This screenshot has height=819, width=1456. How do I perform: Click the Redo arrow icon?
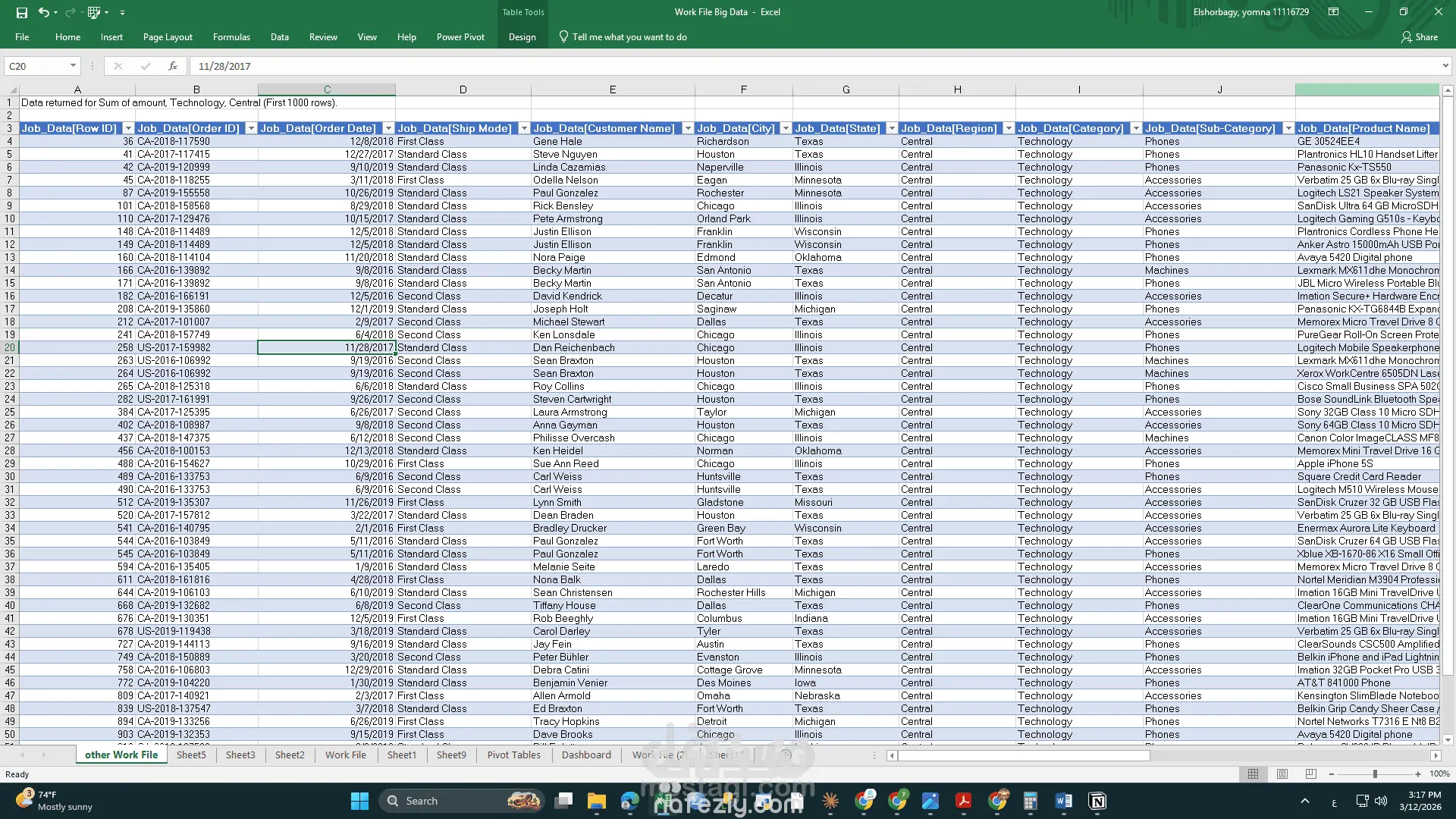pyautogui.click(x=70, y=12)
